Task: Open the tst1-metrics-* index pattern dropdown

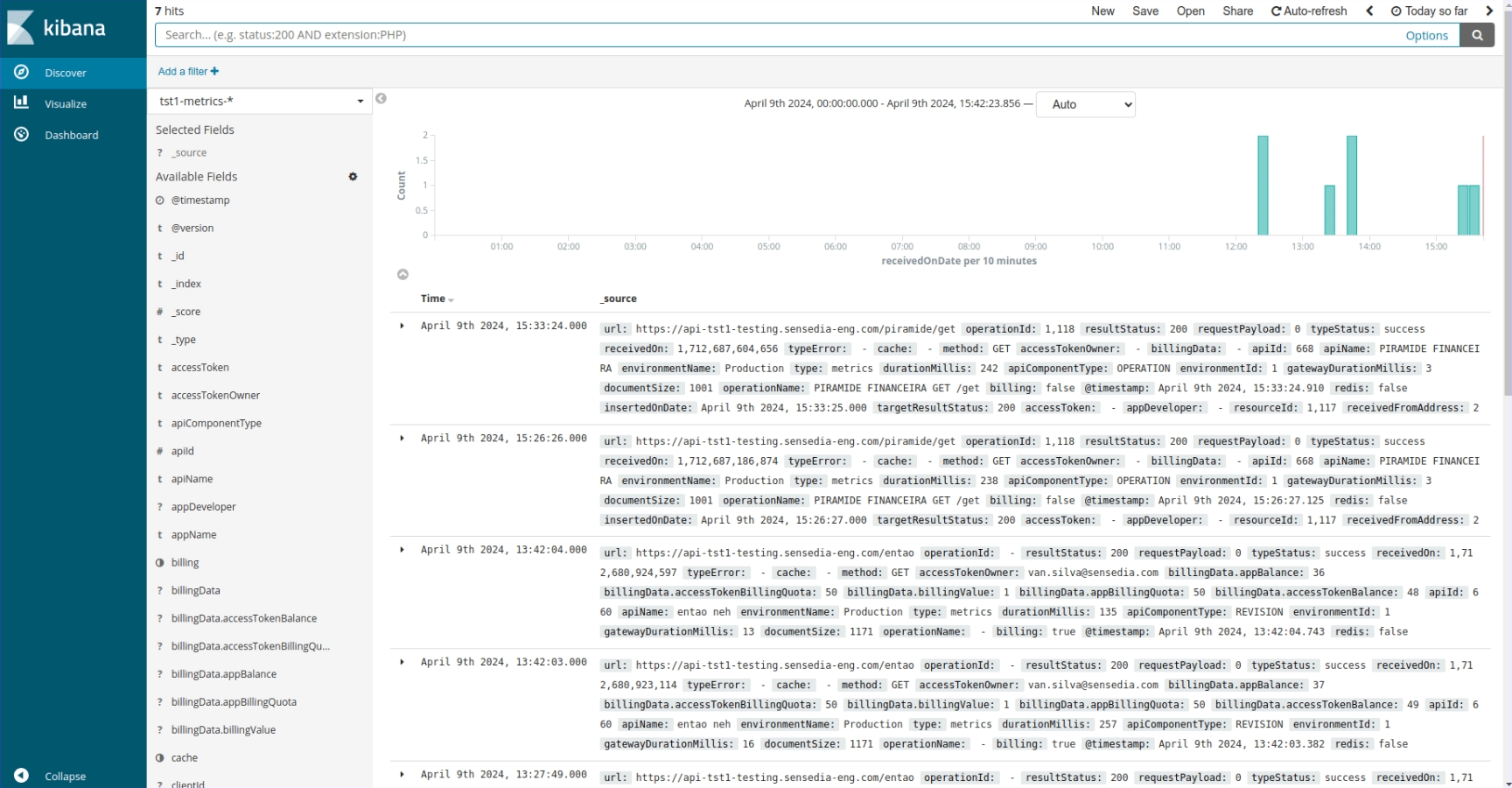Action: click(260, 102)
